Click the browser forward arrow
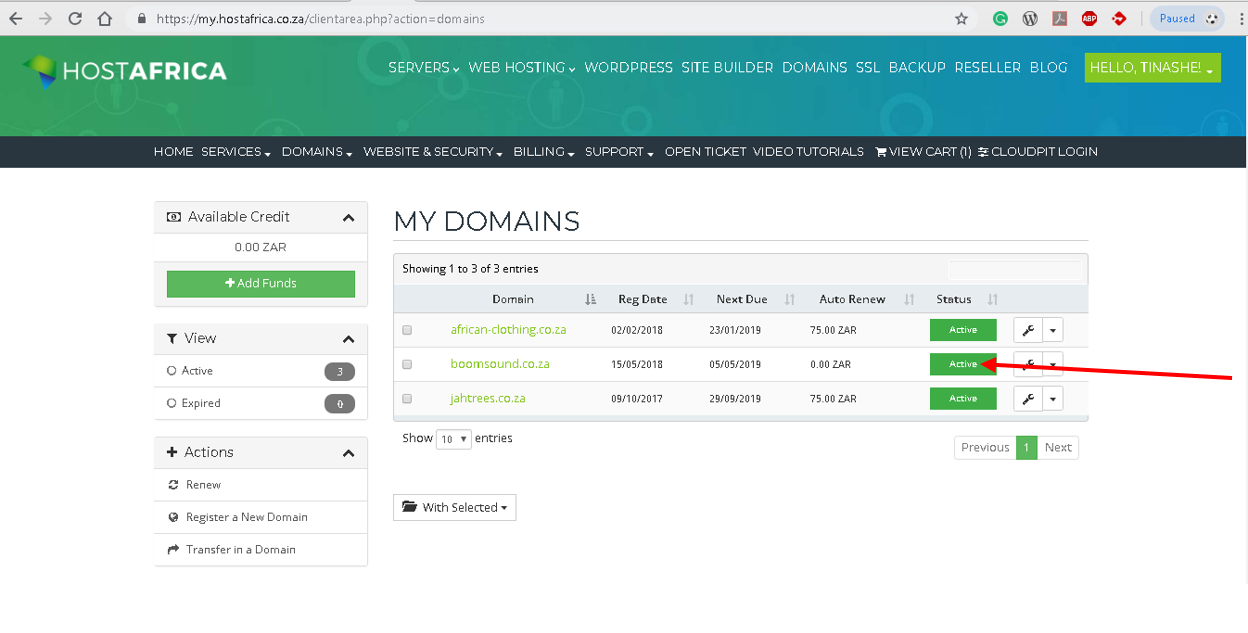 45,18
